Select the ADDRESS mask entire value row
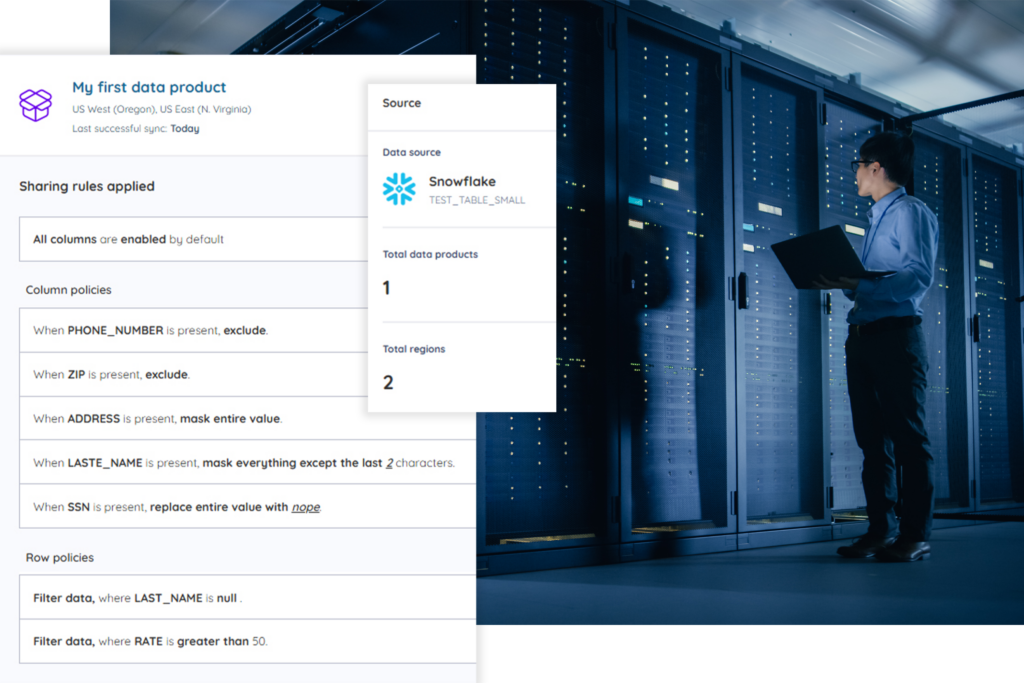Viewport: 1024px width, 683px height. point(248,419)
